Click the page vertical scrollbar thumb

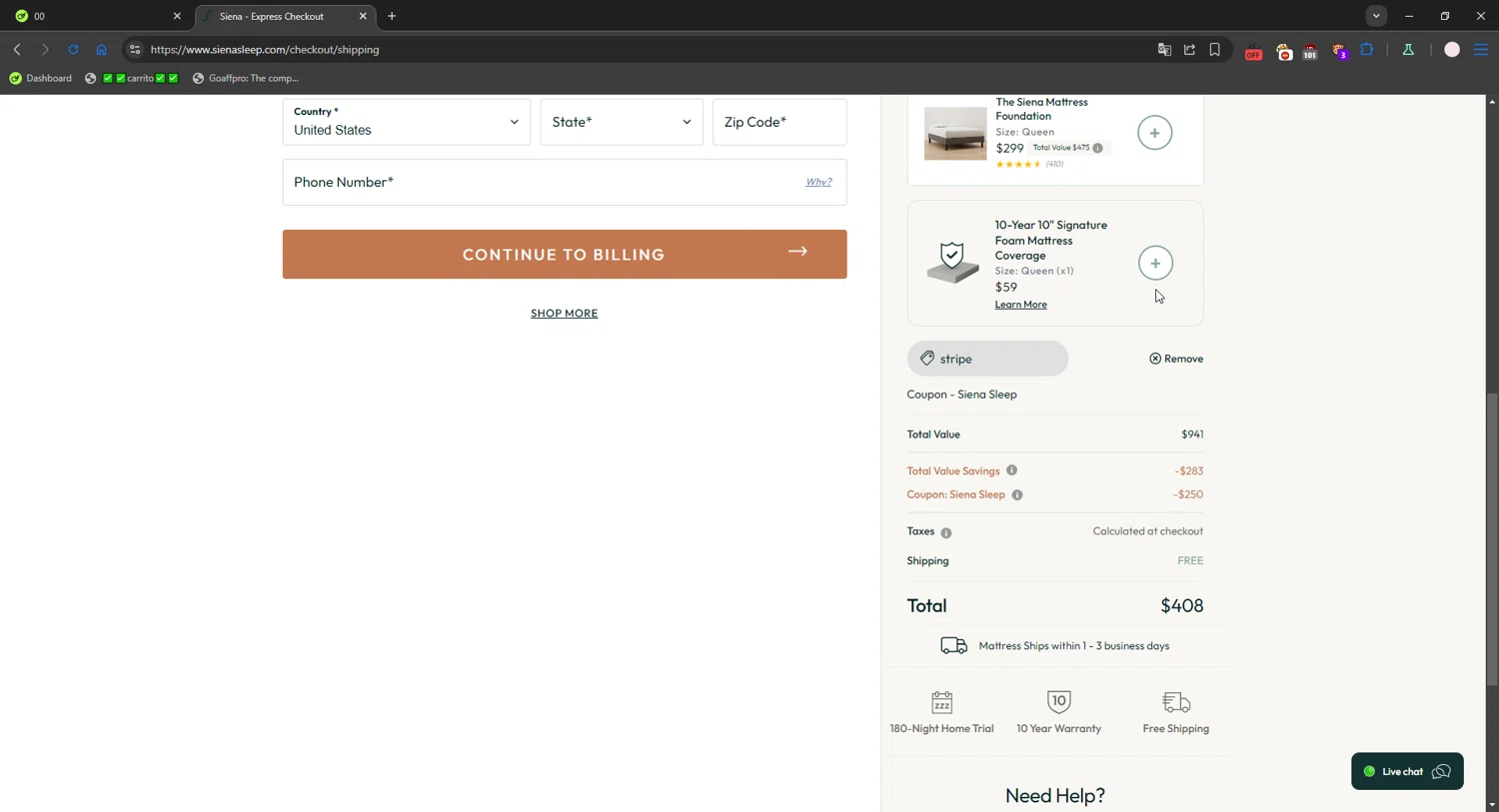click(1492, 539)
